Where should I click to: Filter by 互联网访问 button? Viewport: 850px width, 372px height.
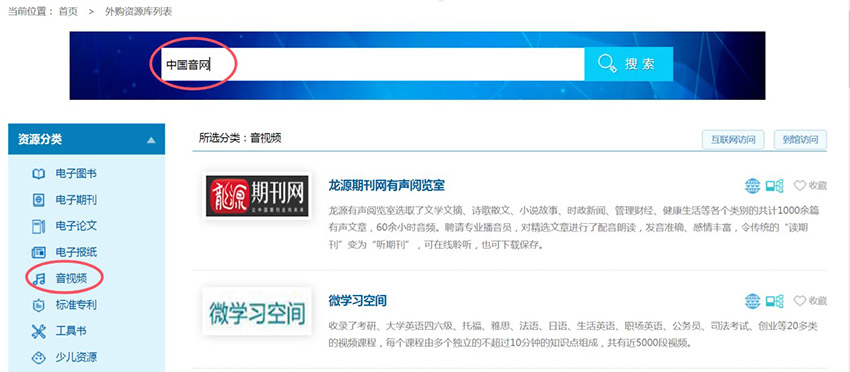(733, 139)
